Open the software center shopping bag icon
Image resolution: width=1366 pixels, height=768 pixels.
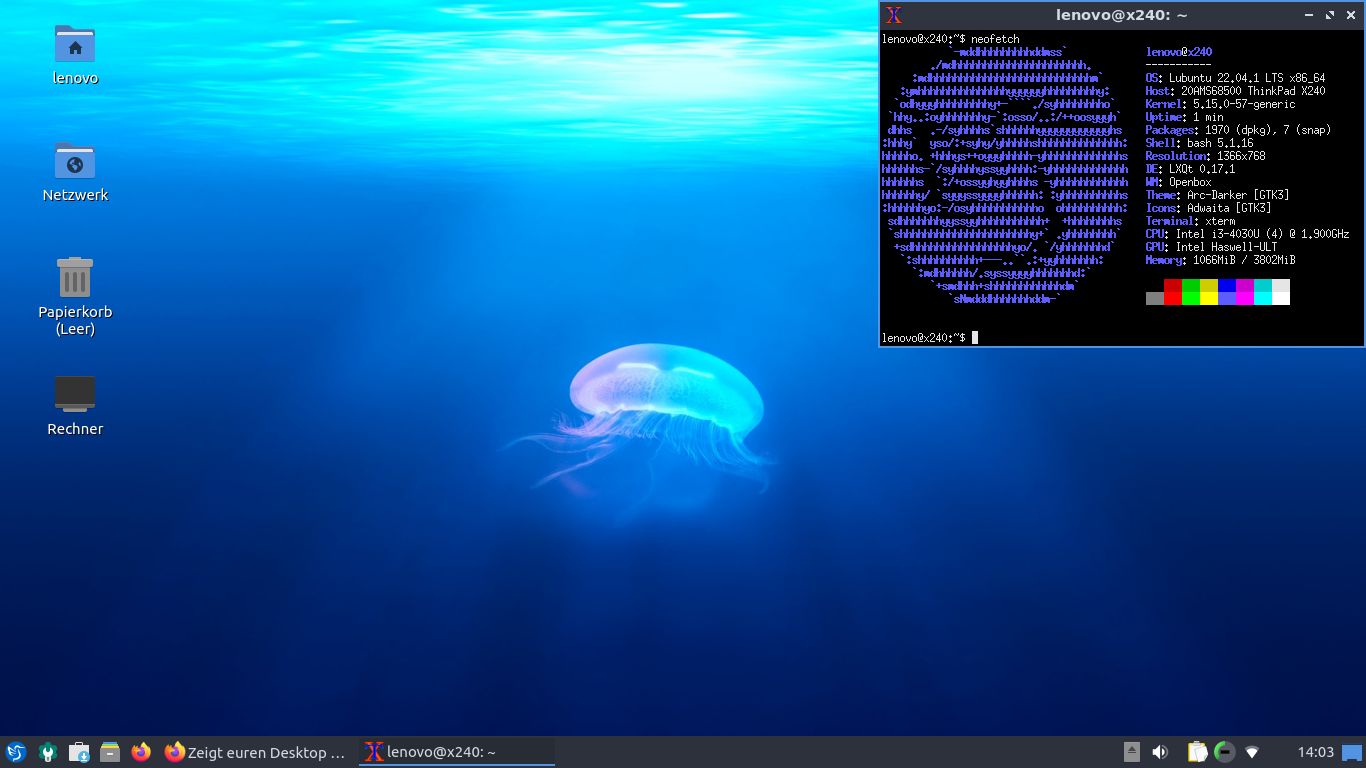(79, 752)
